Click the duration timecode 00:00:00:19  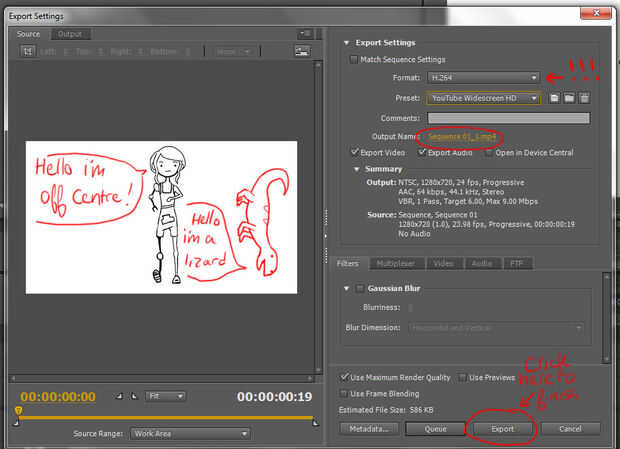(274, 397)
